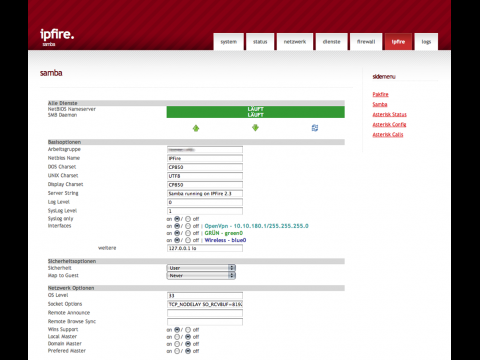Click the ipfire logo

coord(57,34)
